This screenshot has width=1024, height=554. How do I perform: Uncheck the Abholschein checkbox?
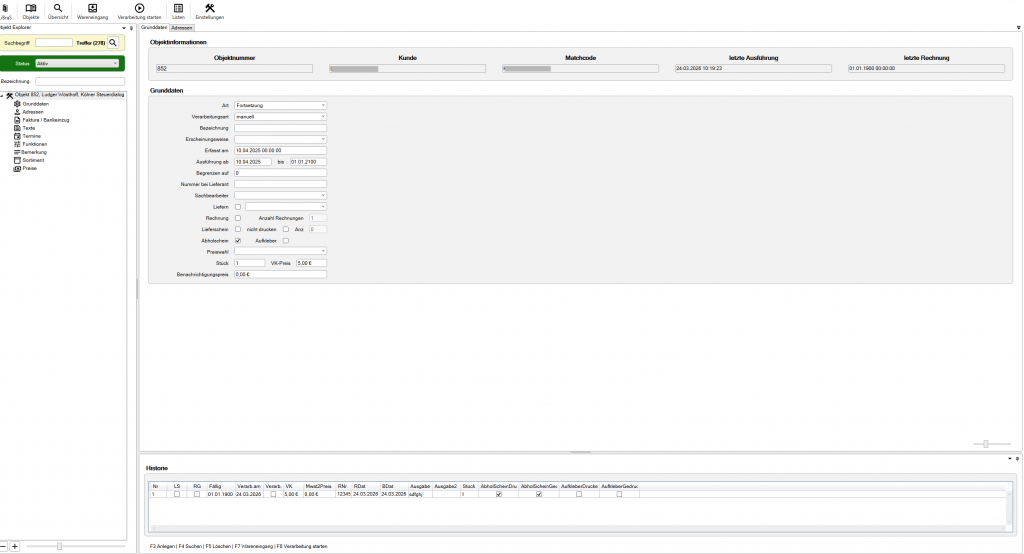point(238,240)
